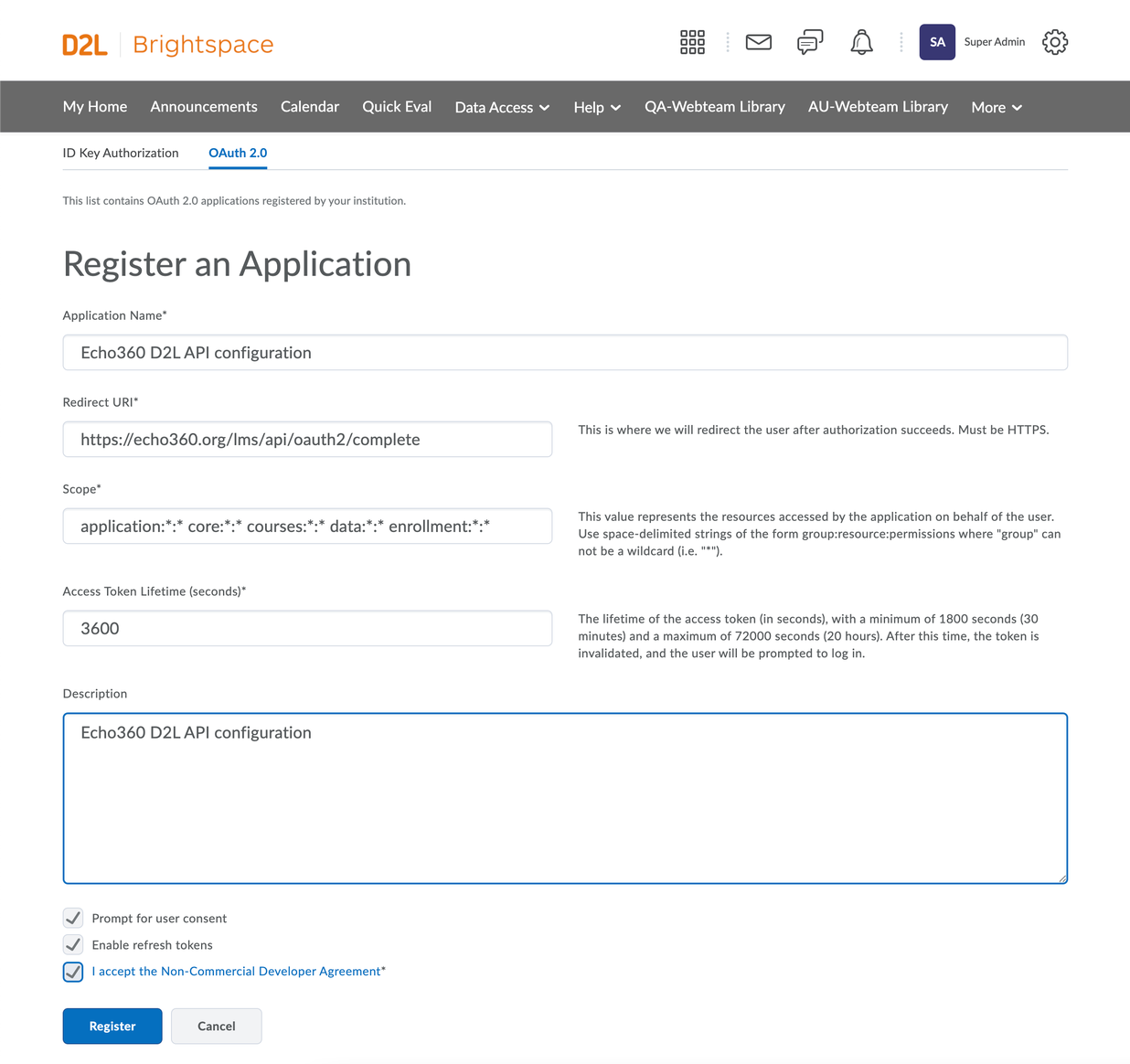
Task: Focus the Application Name input field
Action: [565, 352]
